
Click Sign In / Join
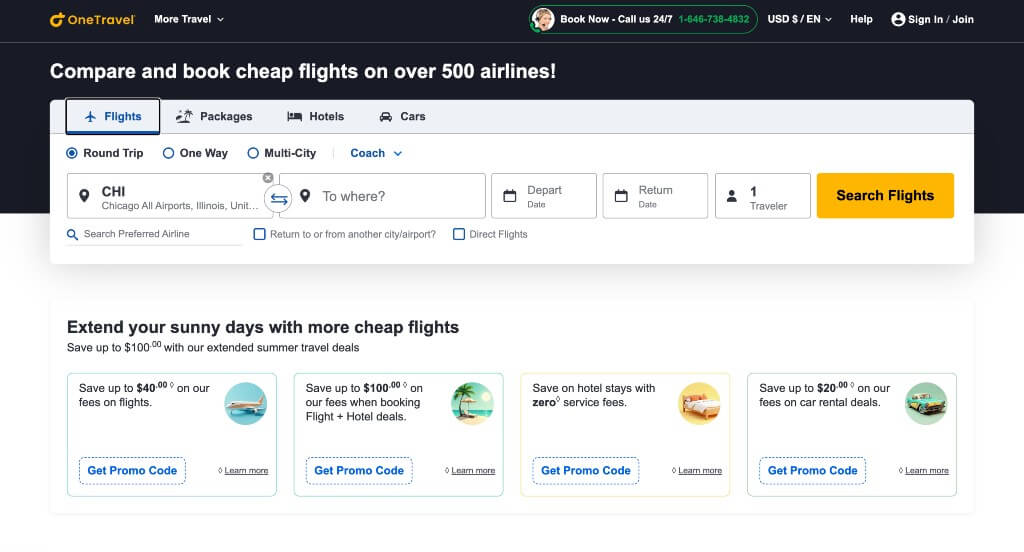click(932, 20)
